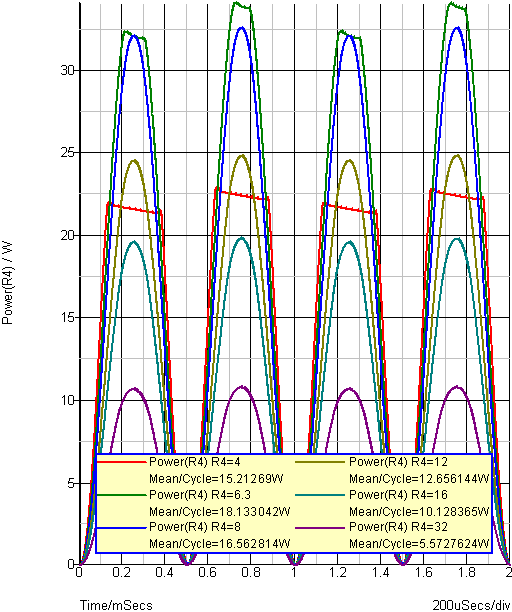Select the Power(R4) R4=6.3 legend label
Screen dimensions: 512x612
[200, 495]
